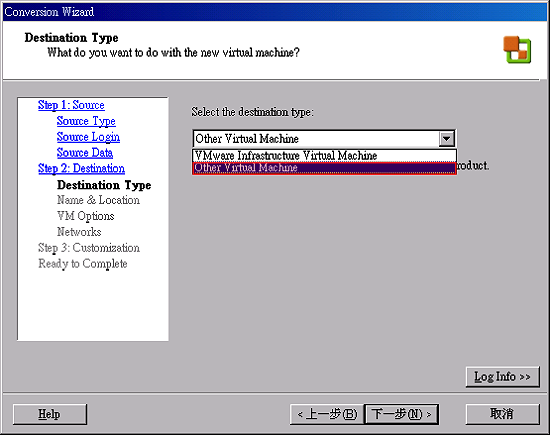Click the Name & Location step label

[98, 200]
